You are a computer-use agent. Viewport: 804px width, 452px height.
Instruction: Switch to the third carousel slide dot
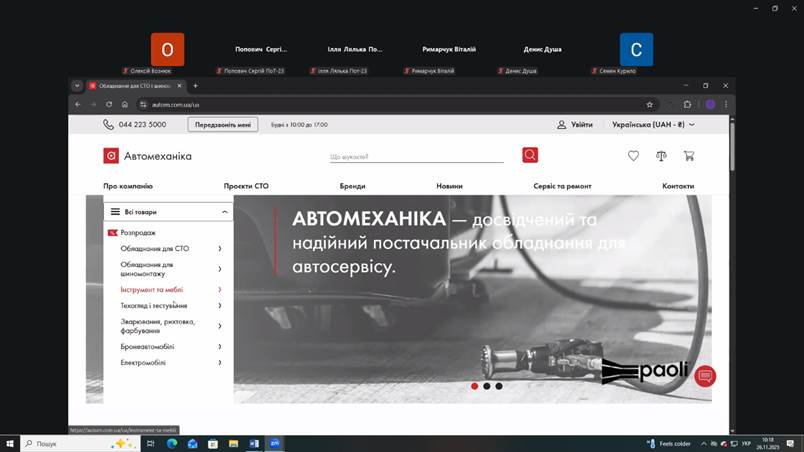[499, 386]
